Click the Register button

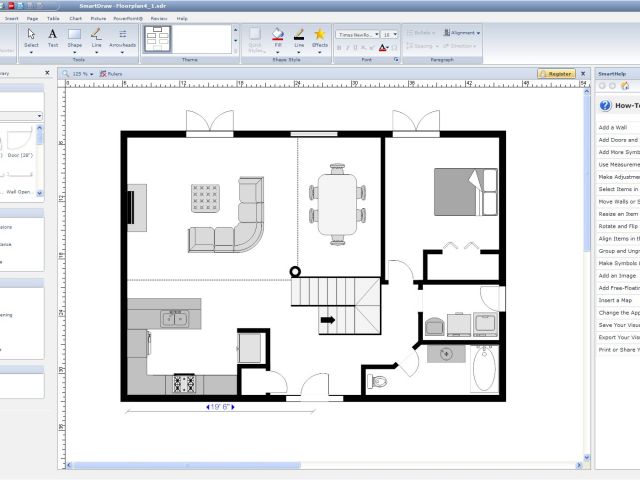(x=557, y=73)
